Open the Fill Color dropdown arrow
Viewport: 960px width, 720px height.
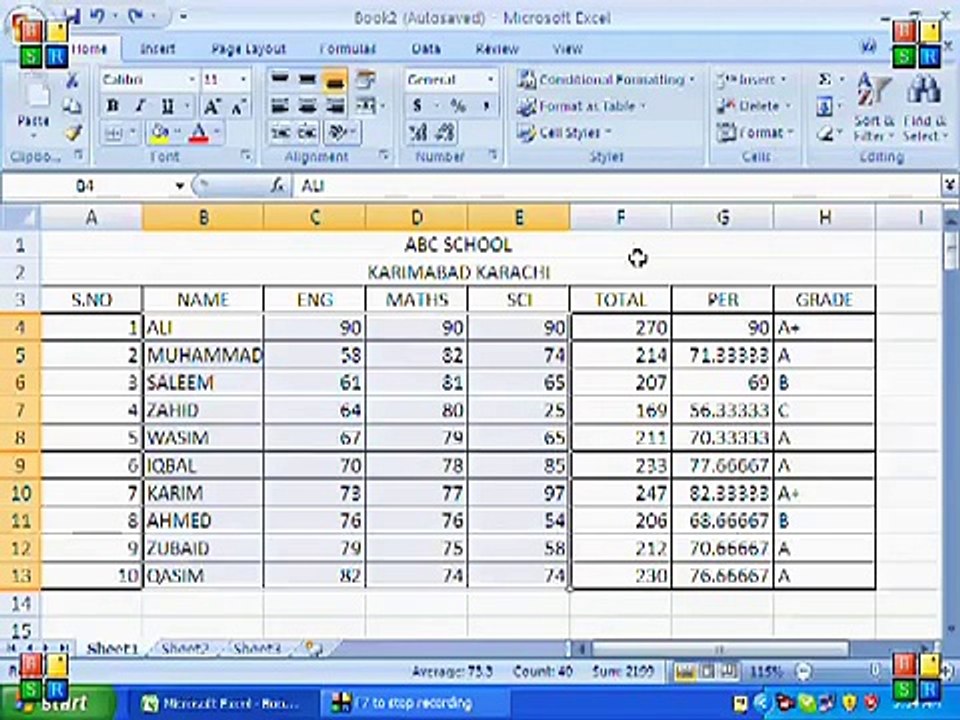pos(178,133)
